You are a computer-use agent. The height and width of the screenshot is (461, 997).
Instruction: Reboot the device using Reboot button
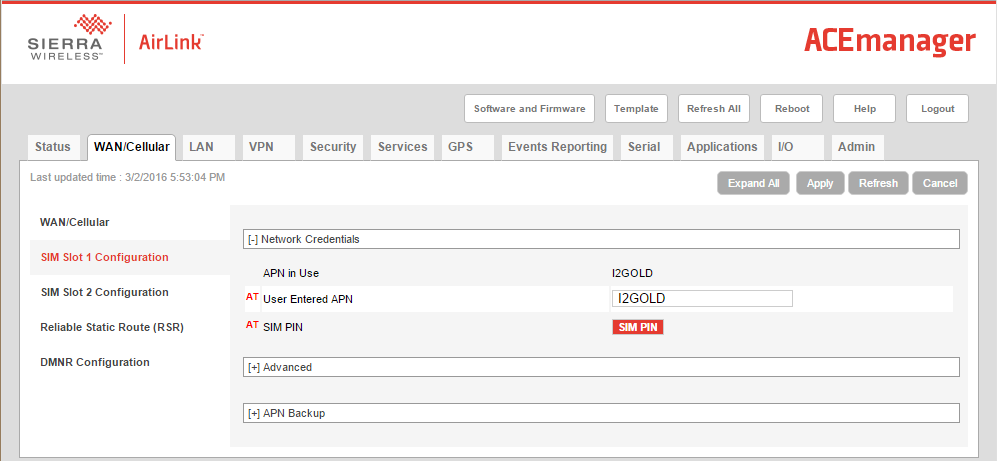point(792,109)
